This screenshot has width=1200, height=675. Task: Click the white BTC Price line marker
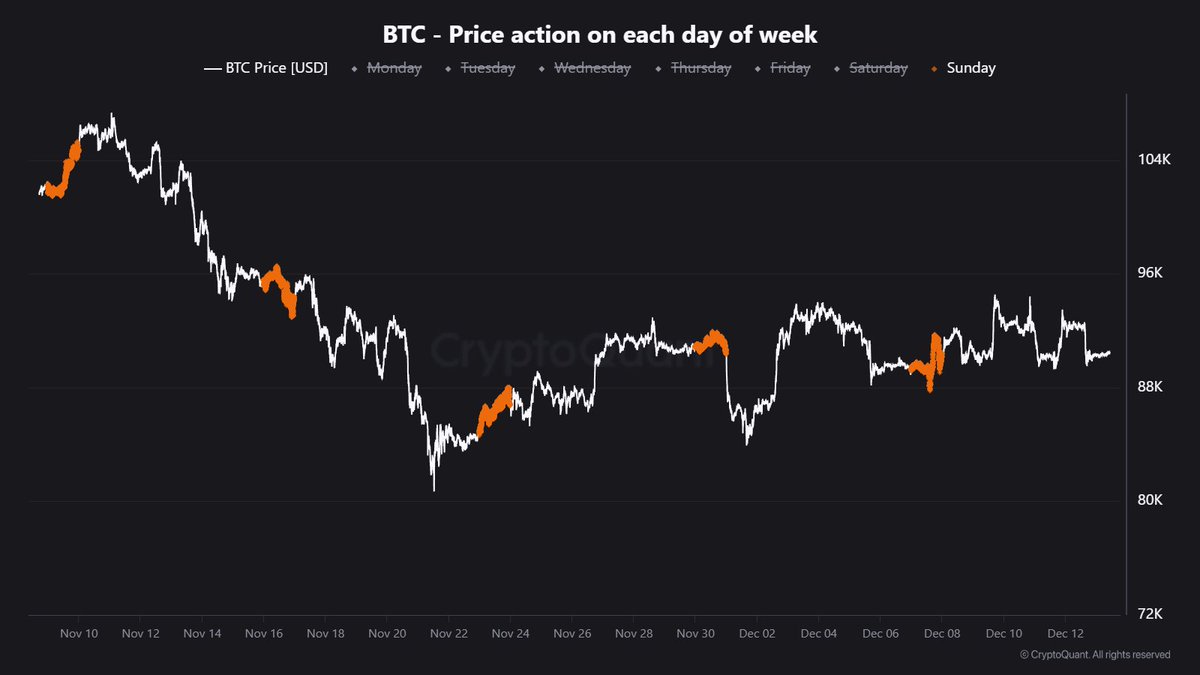click(211, 68)
